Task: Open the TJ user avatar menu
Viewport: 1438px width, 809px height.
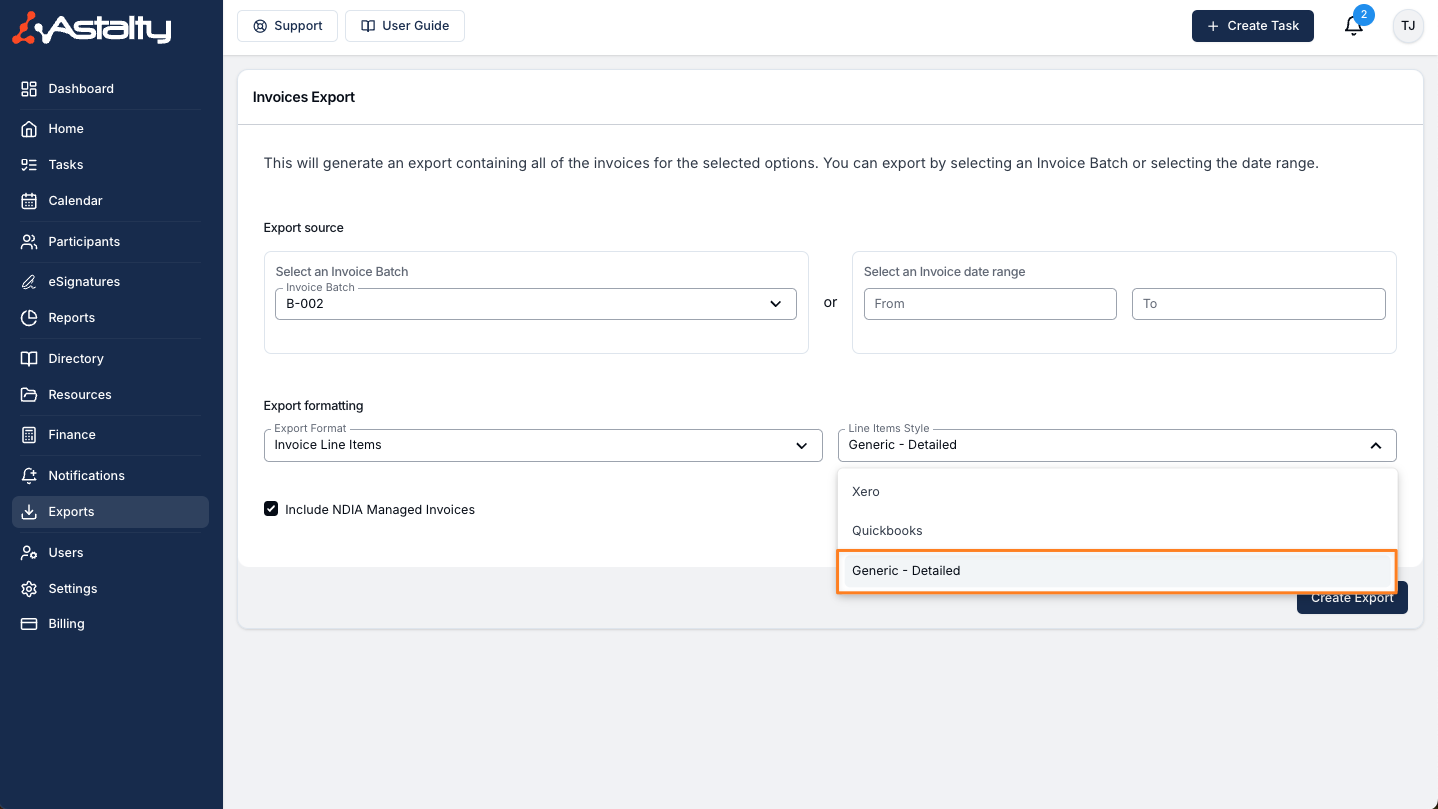Action: coord(1408,26)
